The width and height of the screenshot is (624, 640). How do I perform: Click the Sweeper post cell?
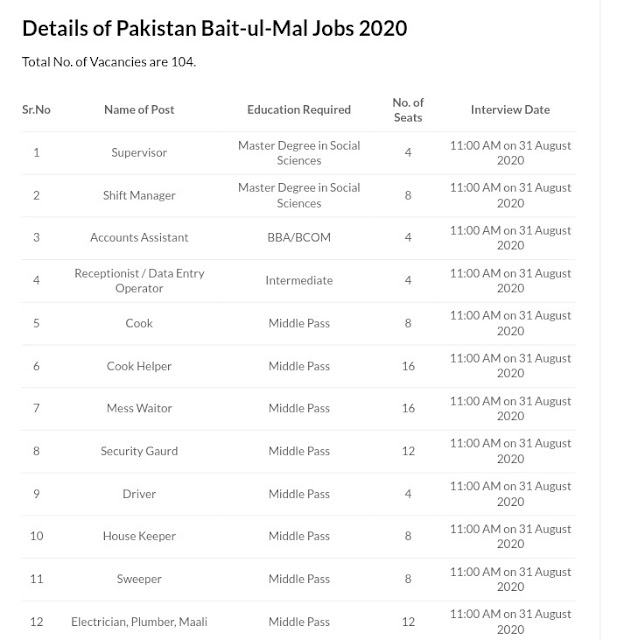139,579
